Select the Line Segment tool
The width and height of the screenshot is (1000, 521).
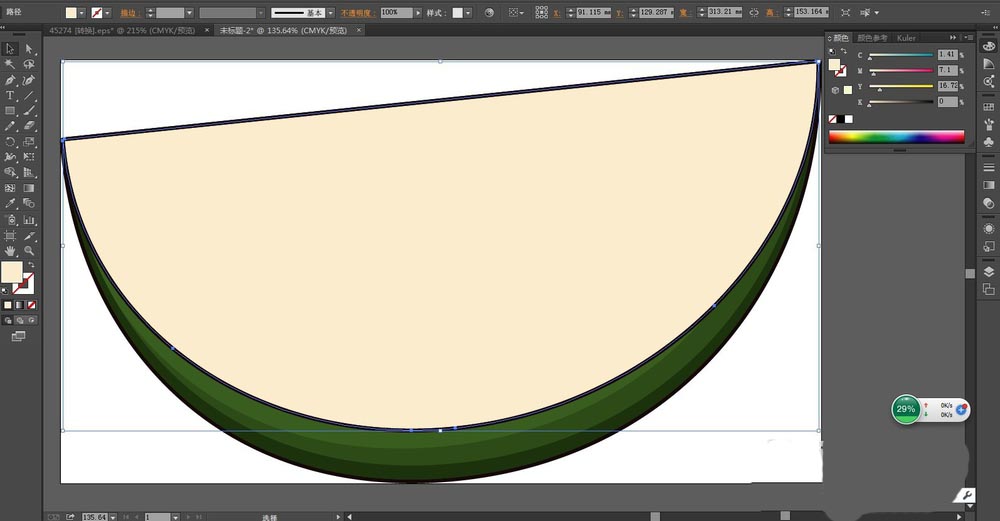(29, 96)
